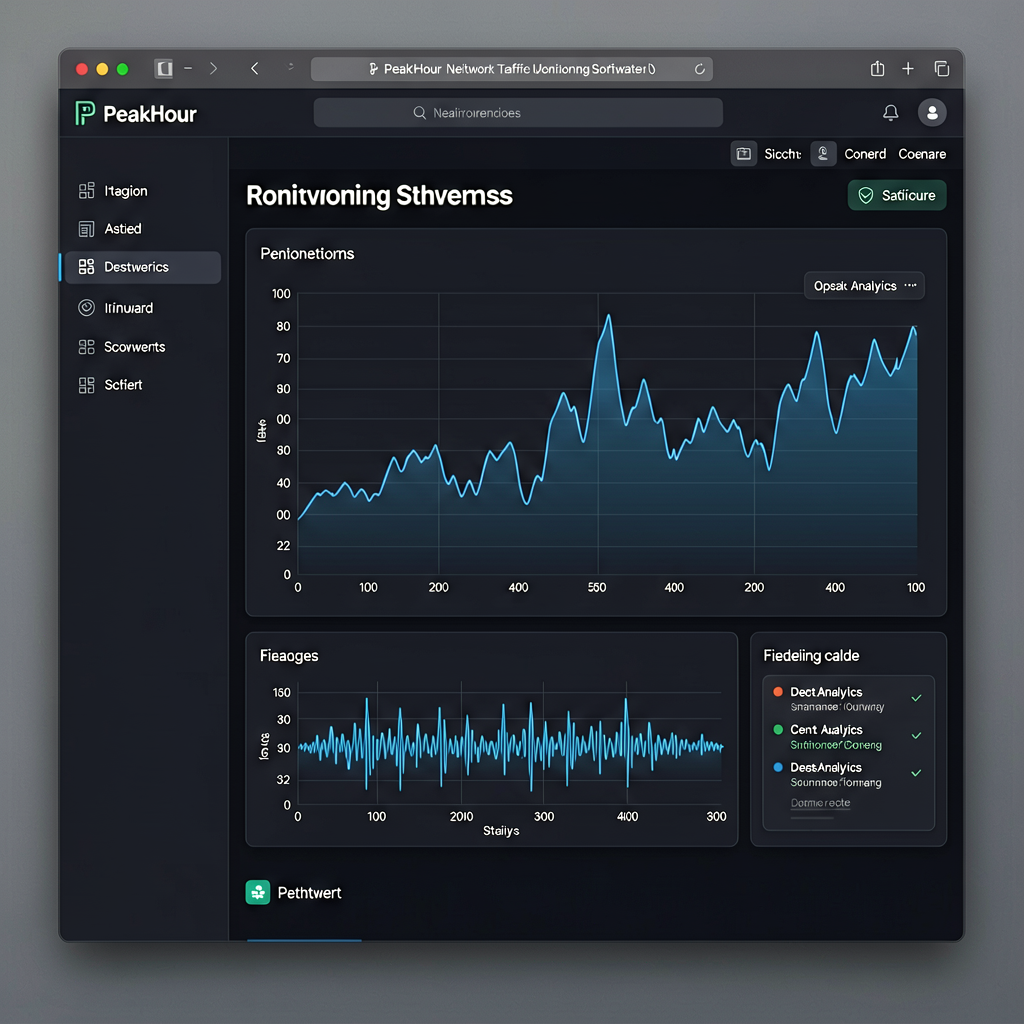Click the forward chevron in the title bar

coord(213,69)
